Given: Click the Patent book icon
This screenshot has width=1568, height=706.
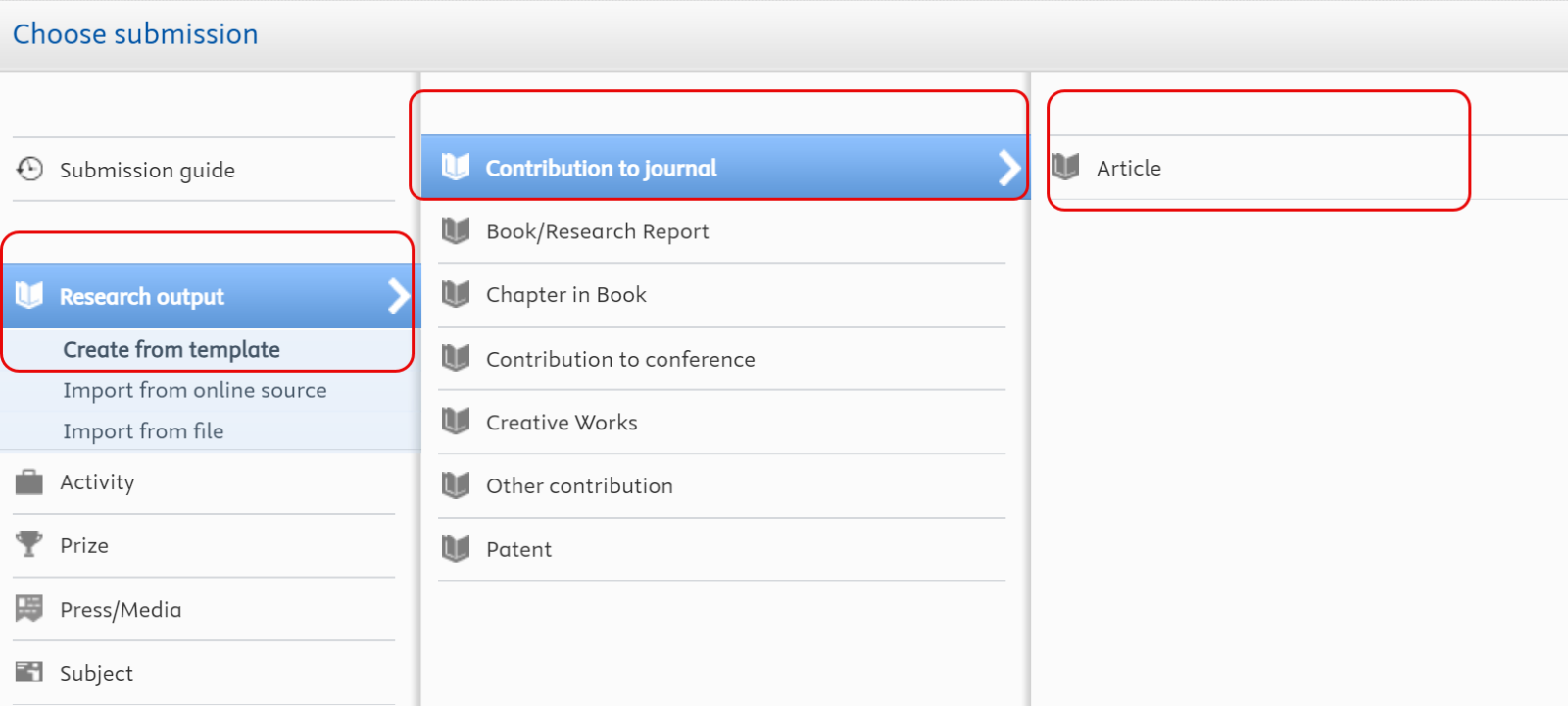Looking at the screenshot, I should click(456, 549).
